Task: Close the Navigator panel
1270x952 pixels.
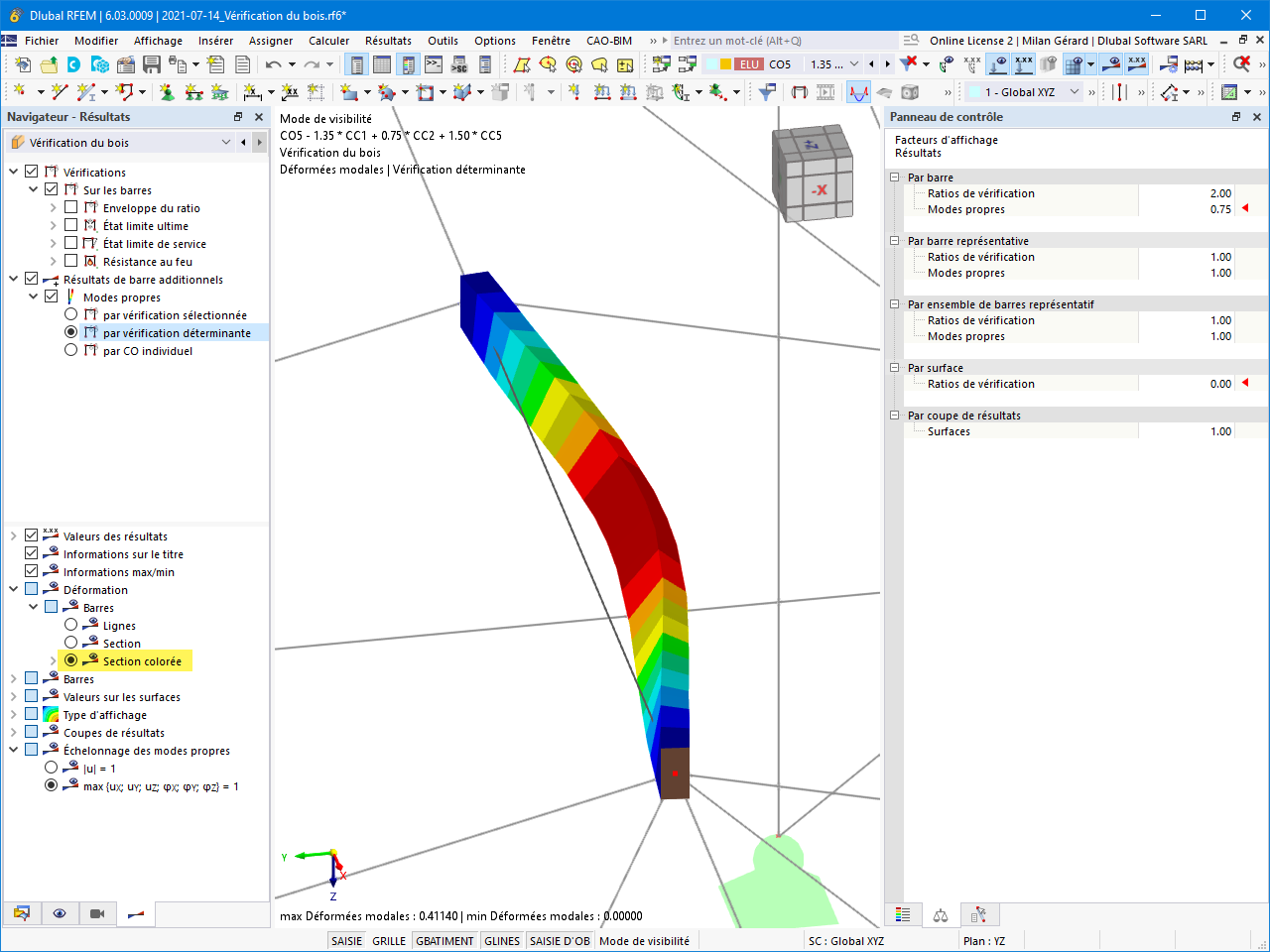Action: pyautogui.click(x=259, y=117)
